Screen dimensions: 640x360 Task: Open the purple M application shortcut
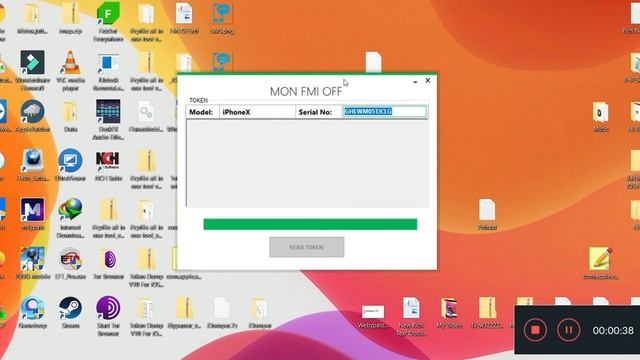pos(32,214)
